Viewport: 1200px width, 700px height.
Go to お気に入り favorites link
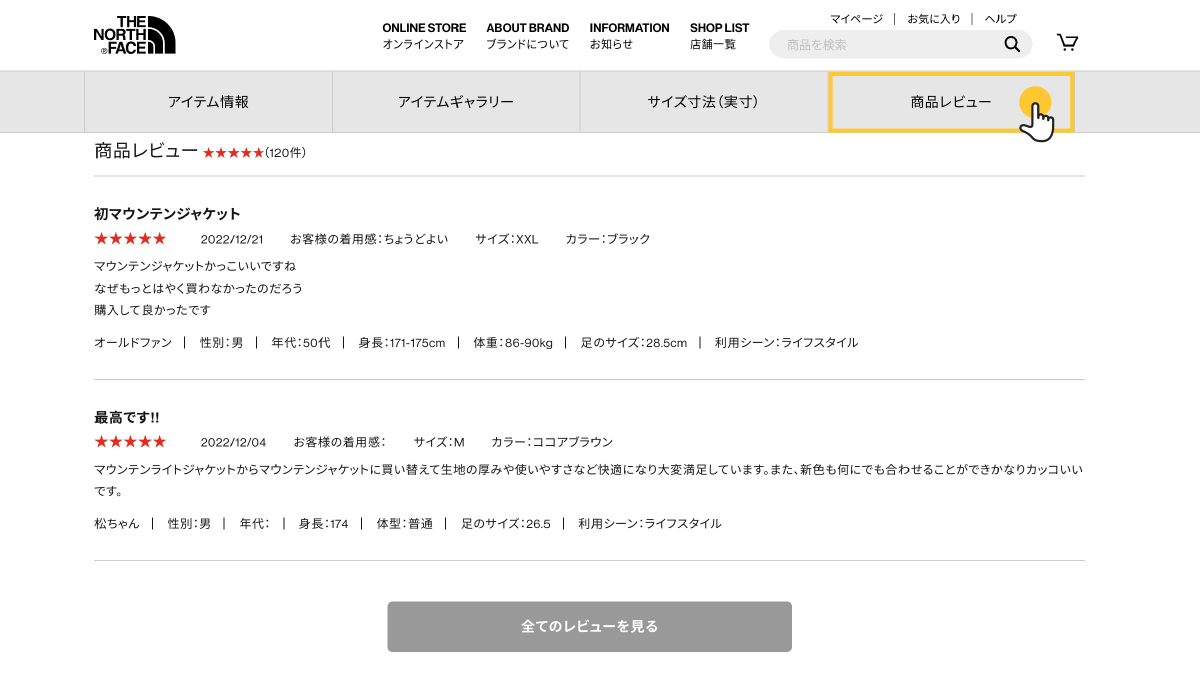click(x=934, y=19)
